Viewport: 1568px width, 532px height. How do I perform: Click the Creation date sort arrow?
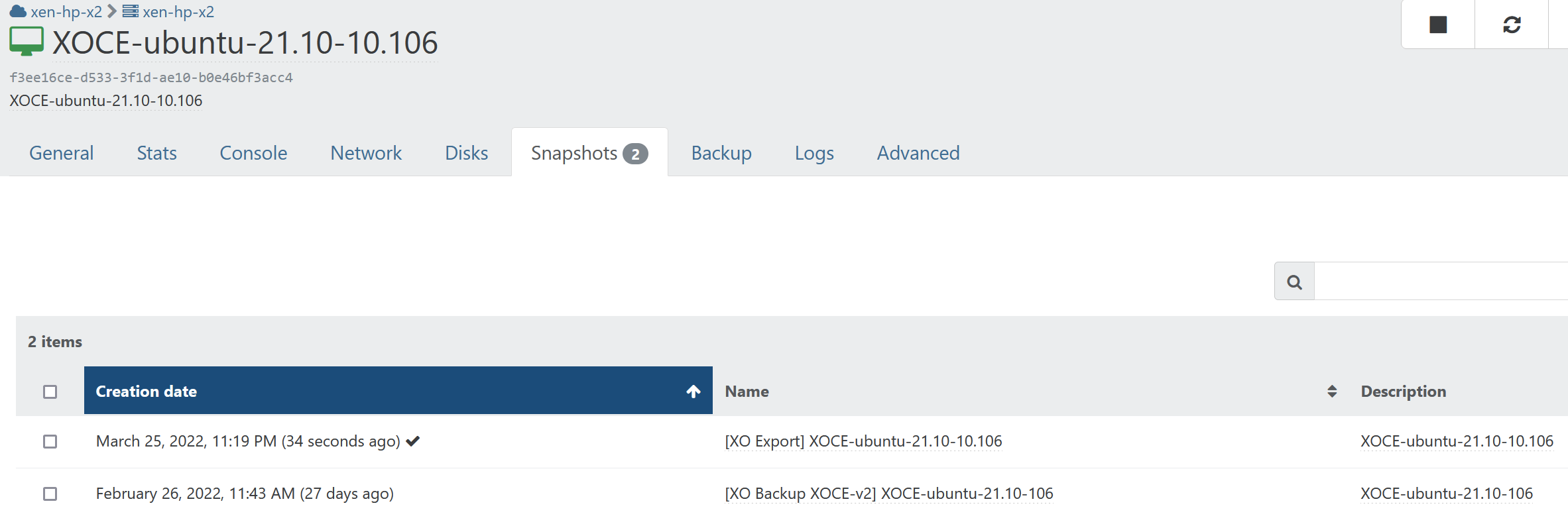pos(694,392)
